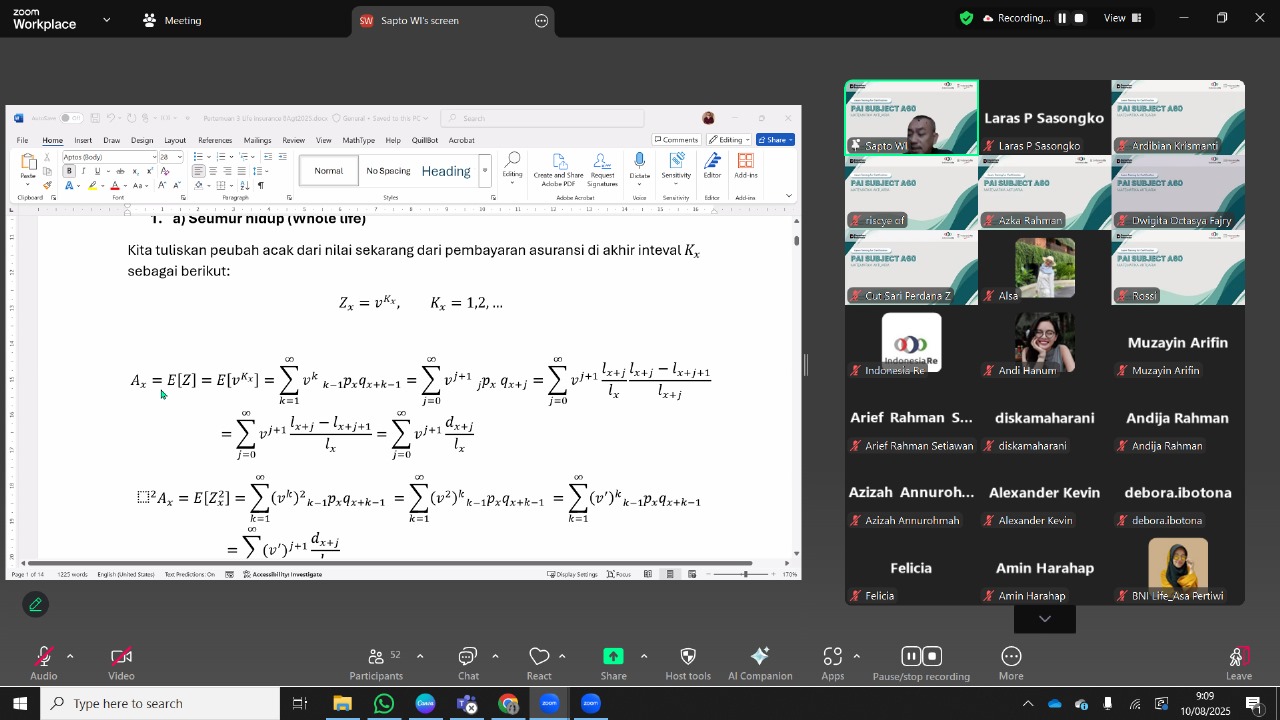Open the Zoom Participants panel
Screen dimensions: 1280x720
tap(377, 663)
